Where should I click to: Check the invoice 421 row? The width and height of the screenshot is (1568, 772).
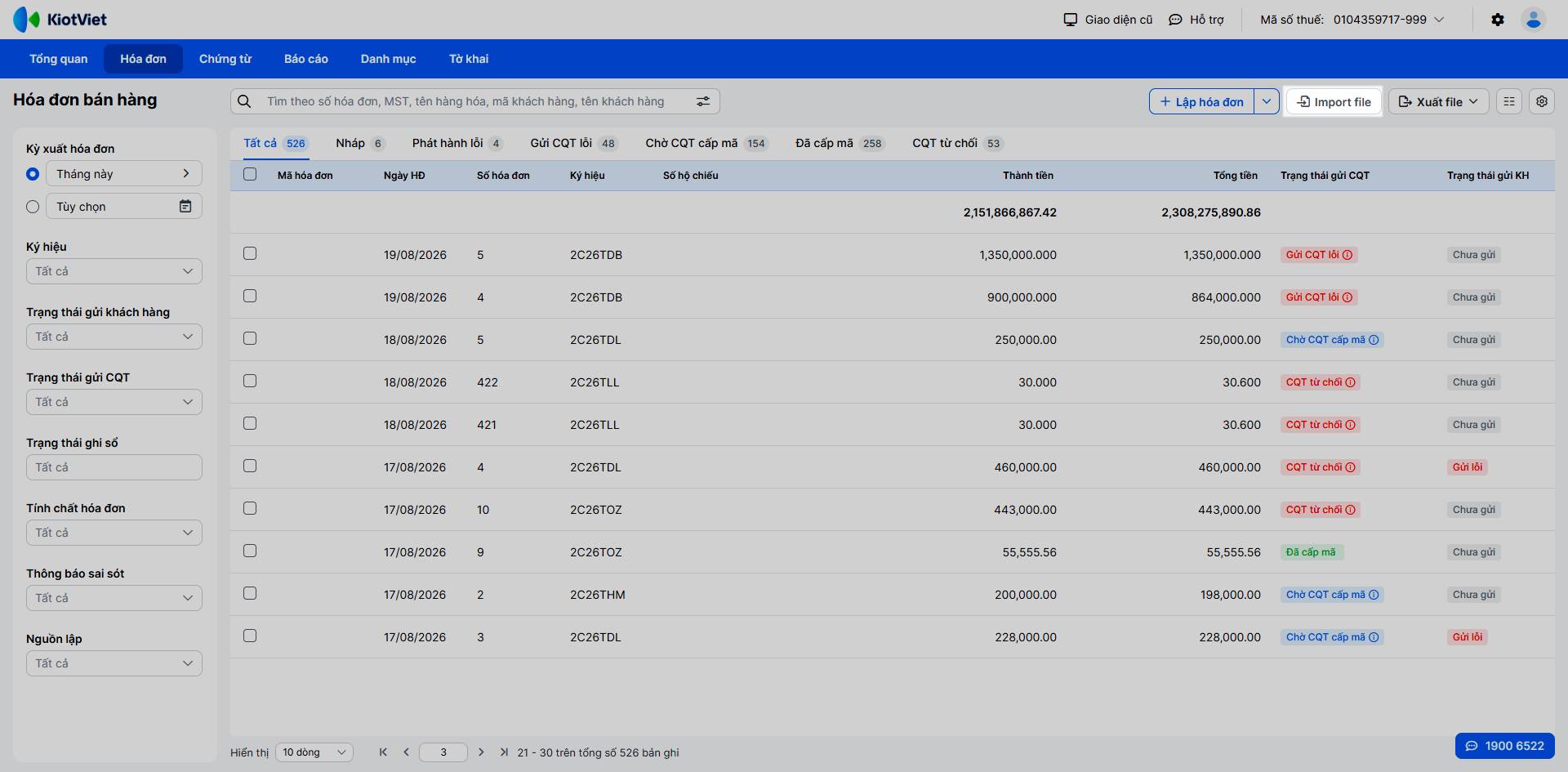click(250, 423)
